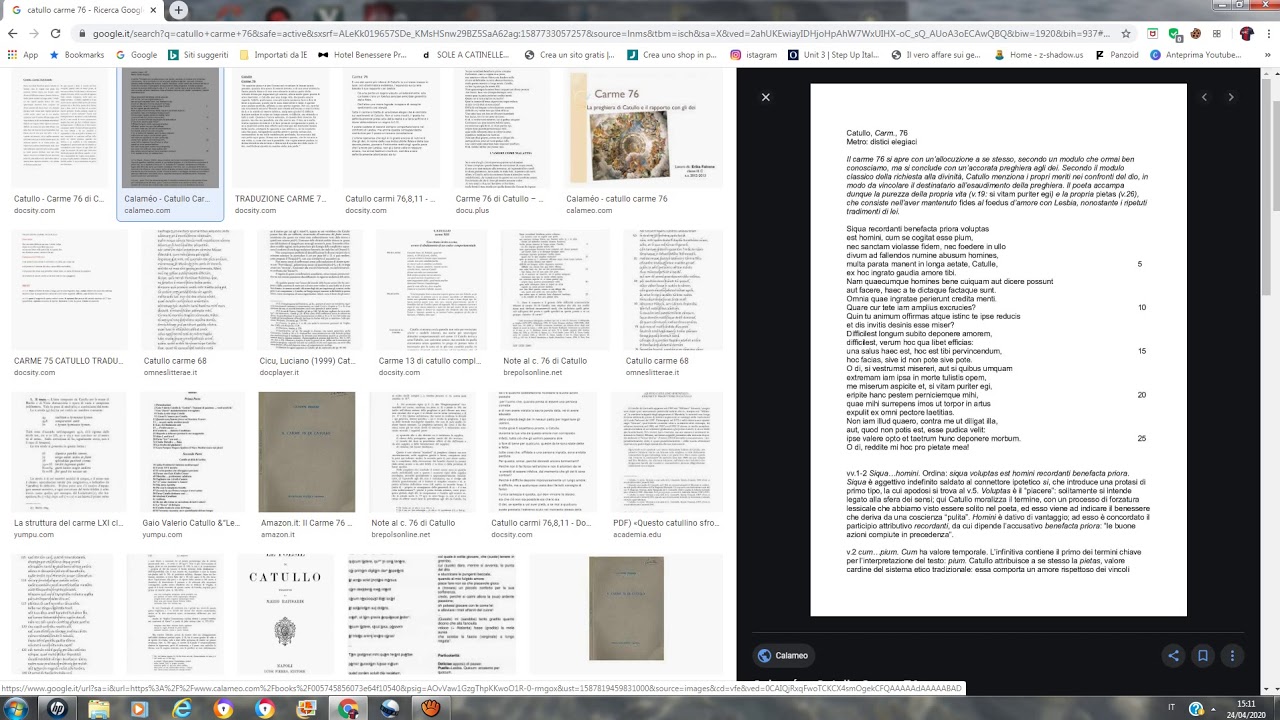The width and height of the screenshot is (1280, 720).
Task: Open the 'Siti suggeriti' bookmark
Action: coord(197,55)
